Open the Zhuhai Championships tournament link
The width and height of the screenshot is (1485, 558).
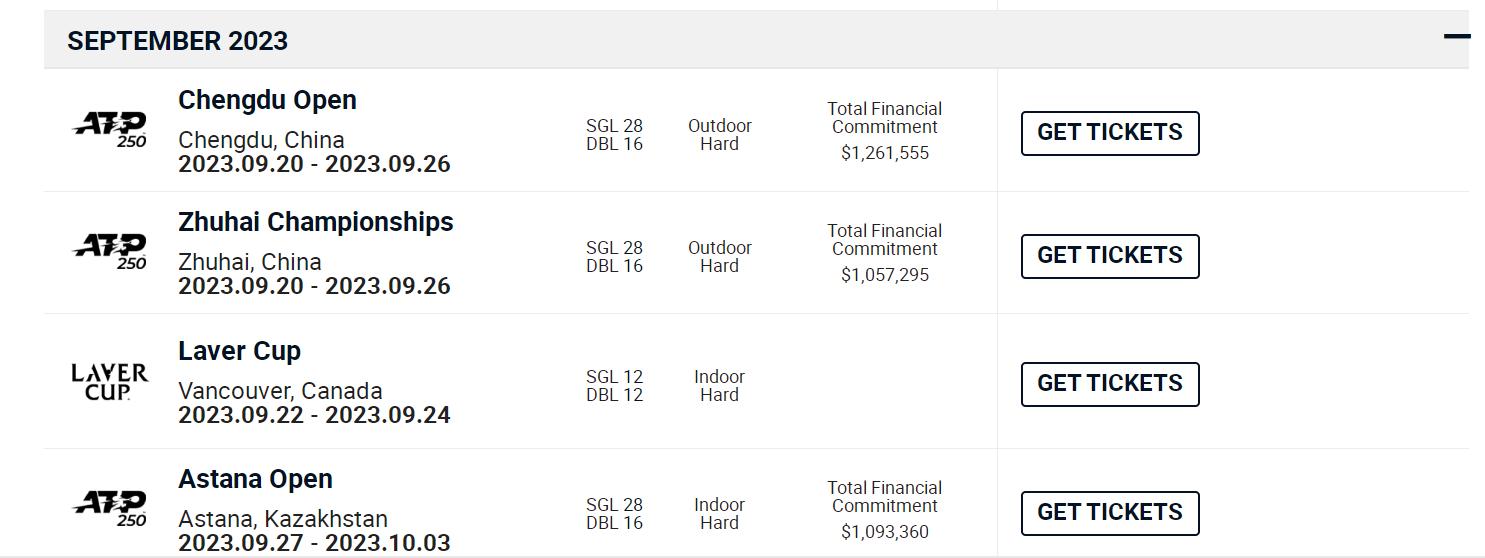[x=315, y=222]
